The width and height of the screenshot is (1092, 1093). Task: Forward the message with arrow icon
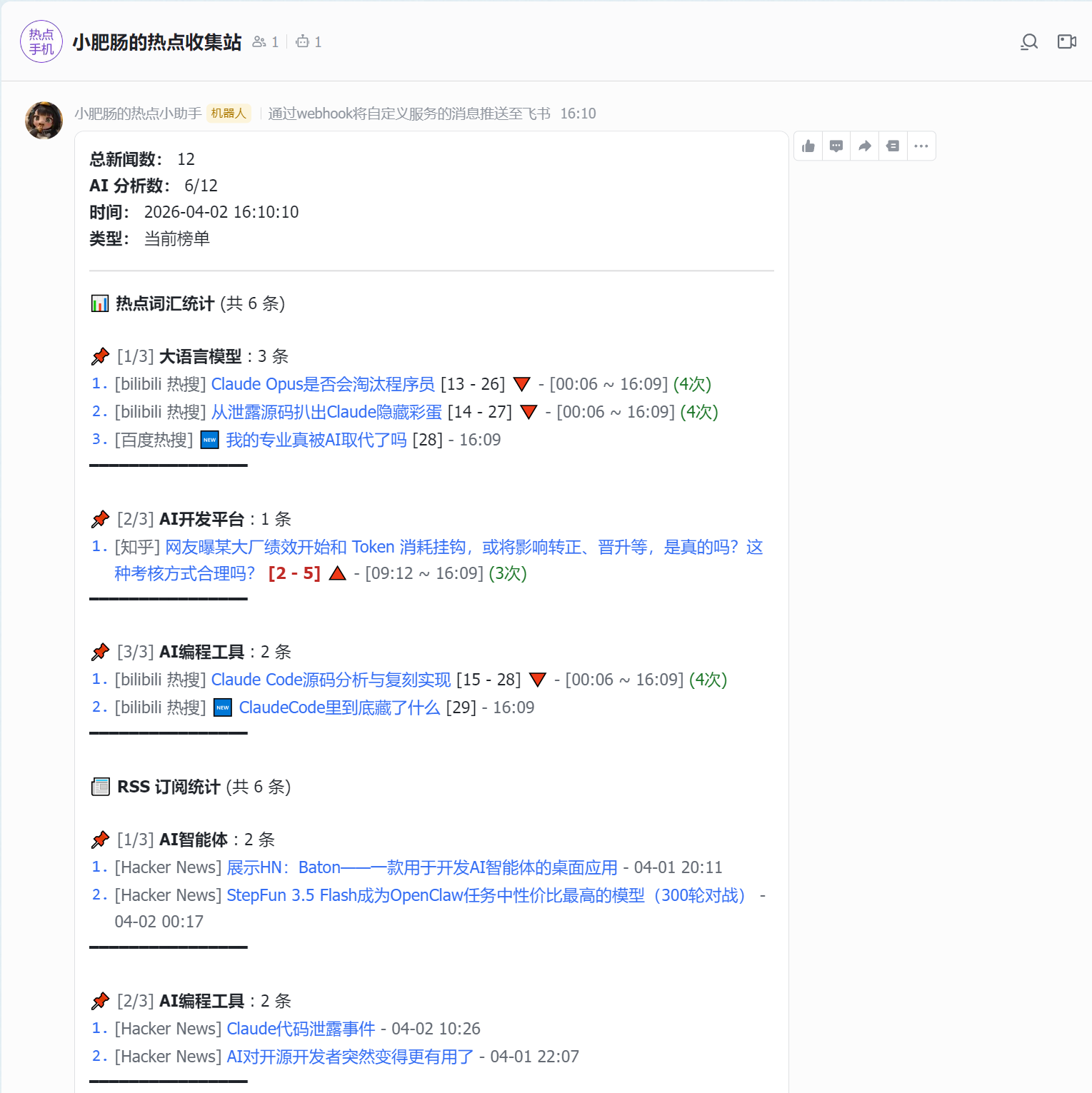[x=865, y=146]
